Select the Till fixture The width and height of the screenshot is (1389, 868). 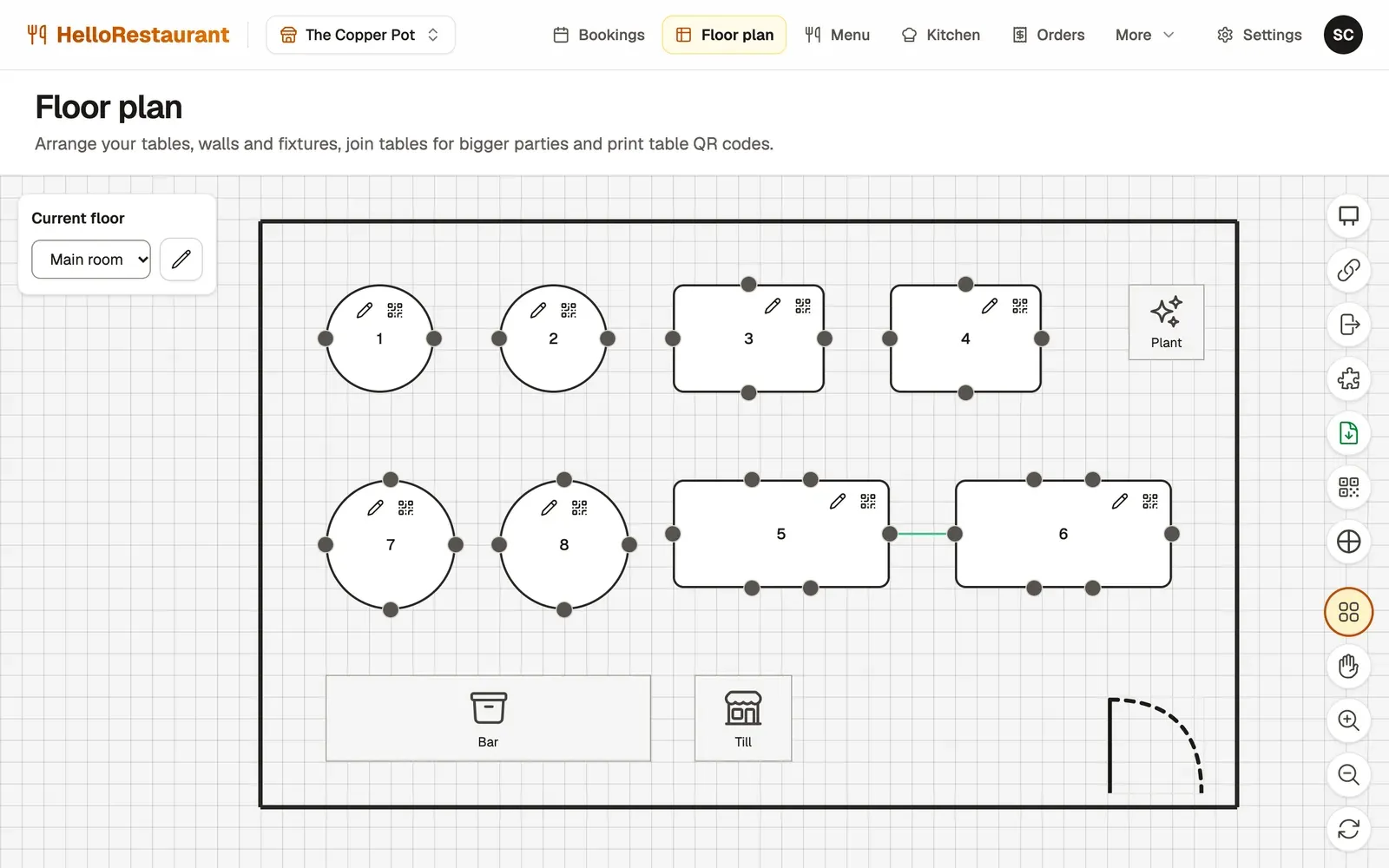[x=743, y=719]
